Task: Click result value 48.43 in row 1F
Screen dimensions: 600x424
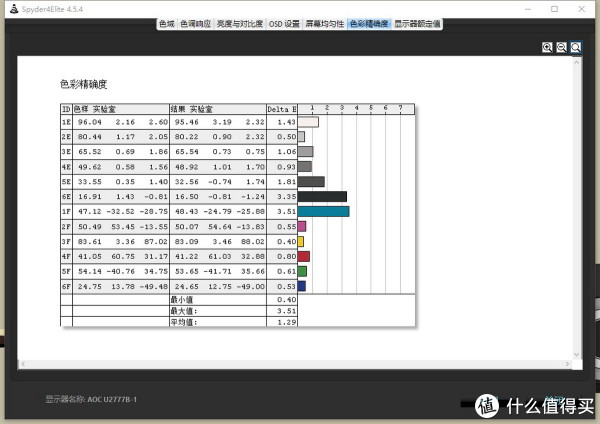Action: (187, 211)
